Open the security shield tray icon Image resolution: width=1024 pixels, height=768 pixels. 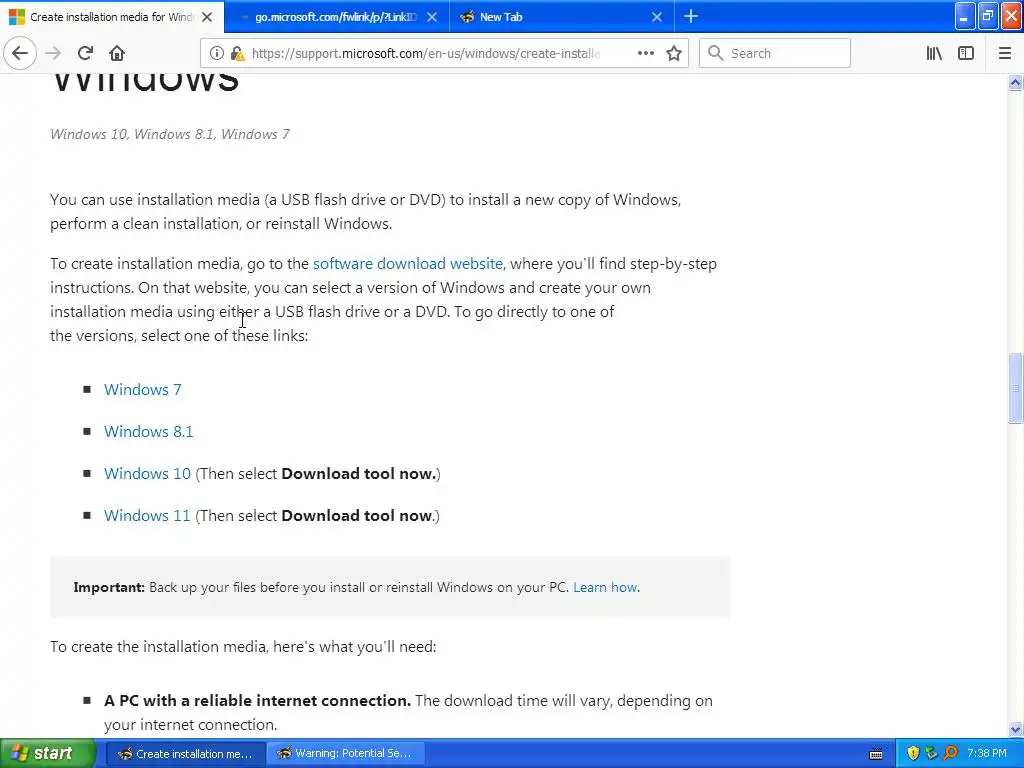(913, 754)
